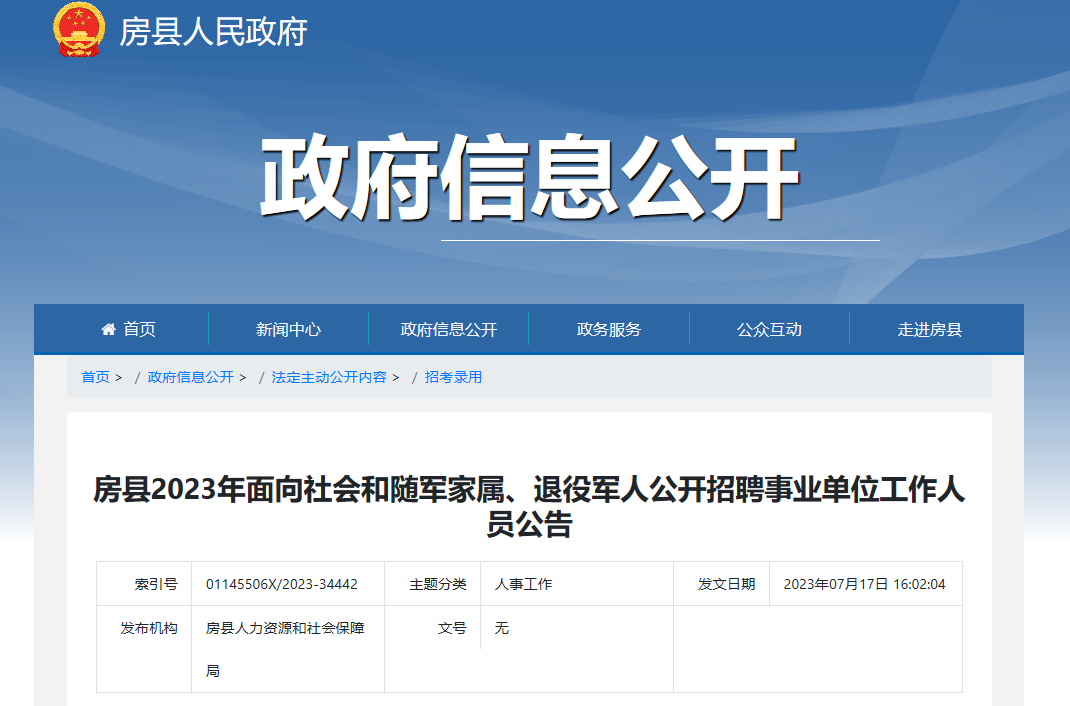Viewport: 1070px width, 706px height.
Task: Open the 法定主动公开内容 breadcrumb link
Action: click(x=329, y=377)
